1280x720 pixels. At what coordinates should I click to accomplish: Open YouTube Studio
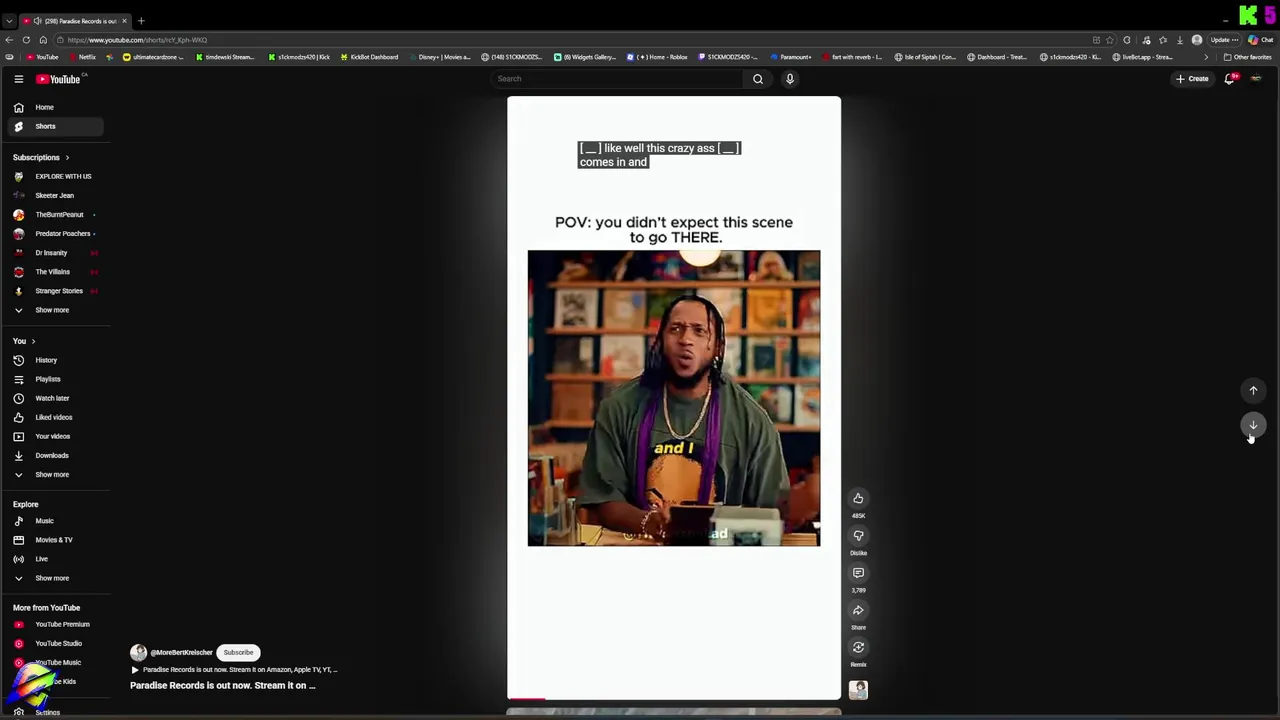coord(56,643)
